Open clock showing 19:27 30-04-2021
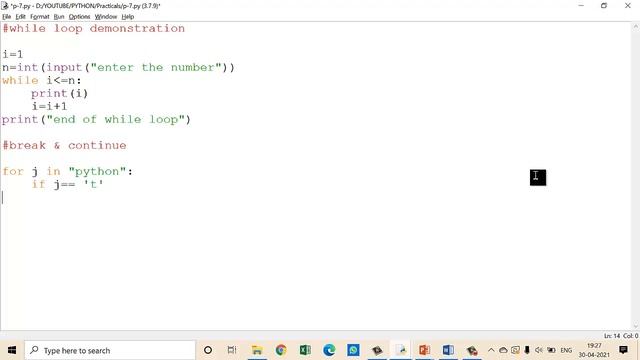The width and height of the screenshot is (640, 360). pos(594,350)
